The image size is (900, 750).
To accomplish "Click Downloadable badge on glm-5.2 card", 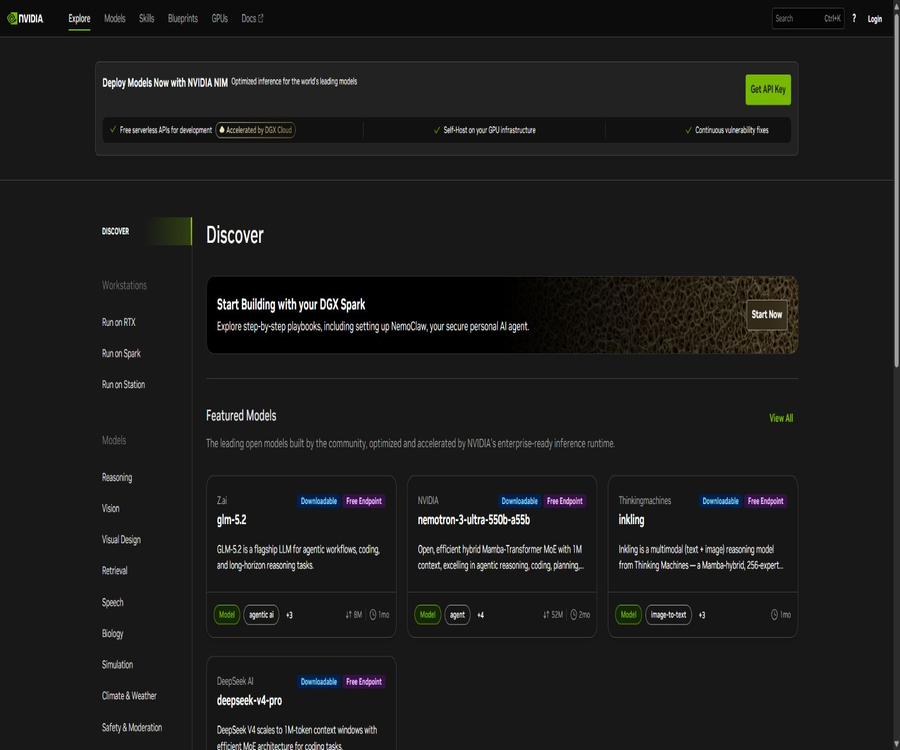I will pos(319,501).
